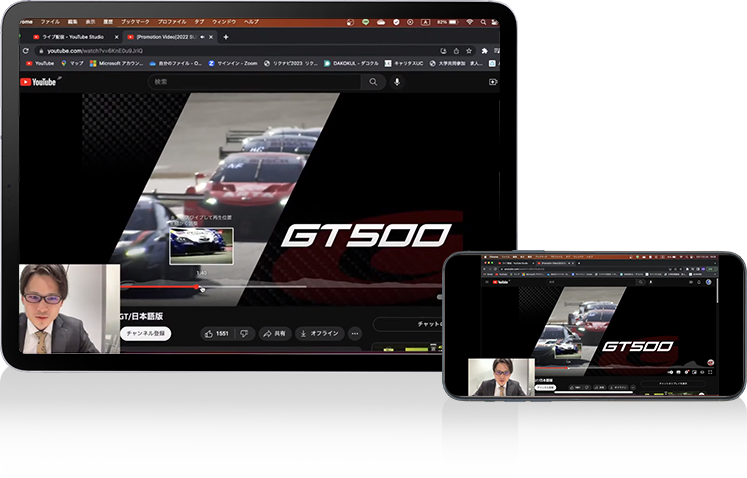Image resolution: width=747 pixels, height=478 pixels.
Task: Start voice search with the microphone icon
Action: (397, 82)
